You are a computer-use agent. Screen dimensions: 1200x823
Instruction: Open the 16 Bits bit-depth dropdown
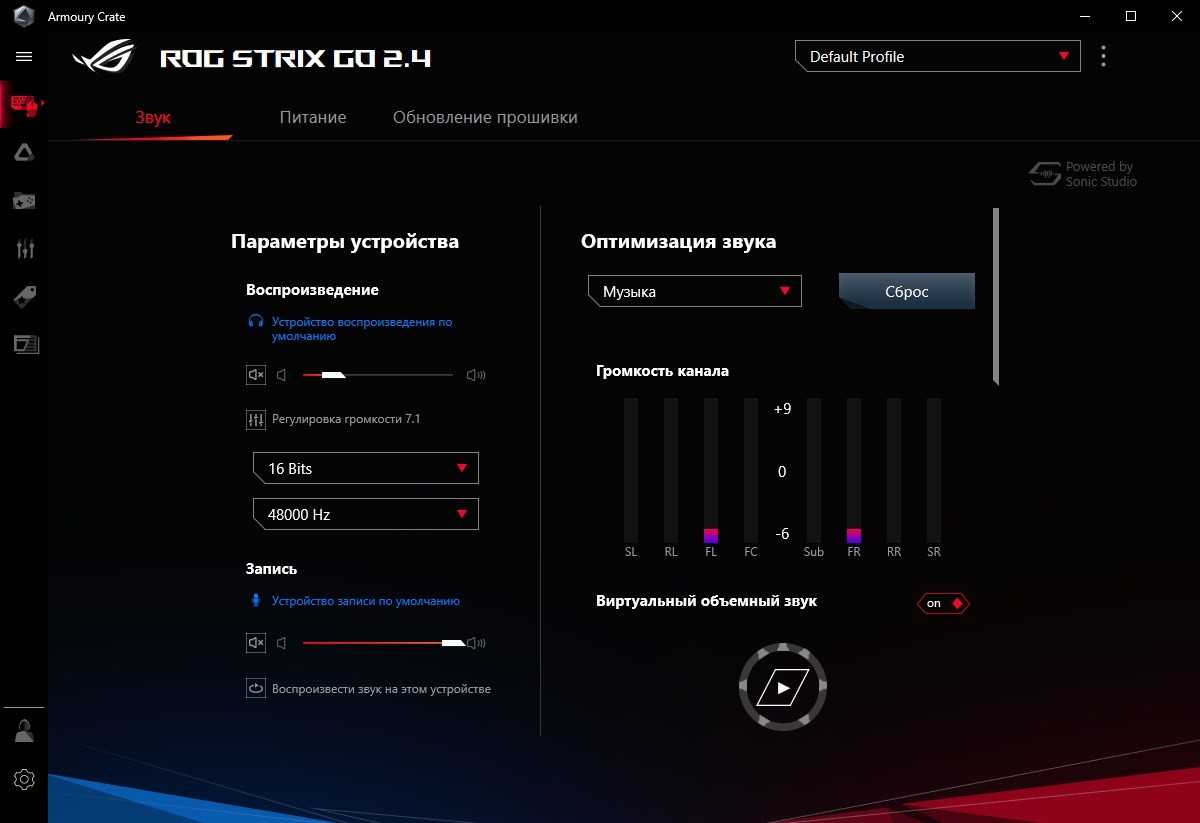[x=365, y=468]
